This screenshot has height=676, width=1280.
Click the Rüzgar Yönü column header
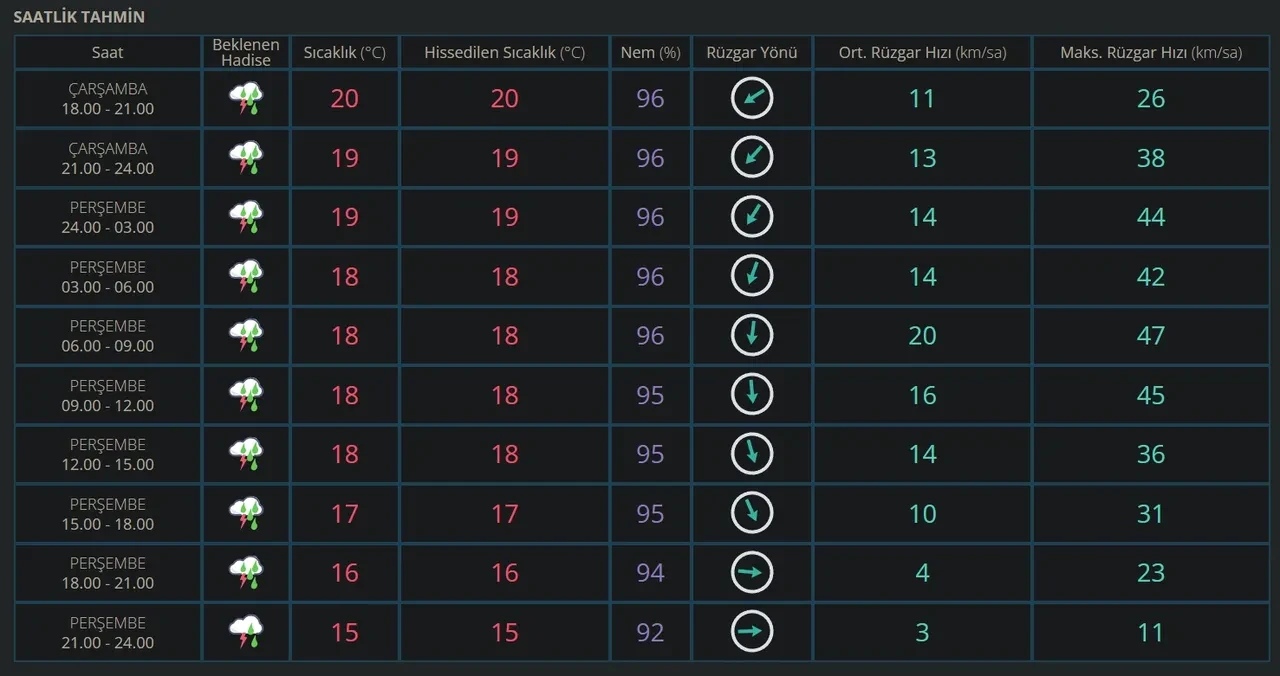[752, 52]
